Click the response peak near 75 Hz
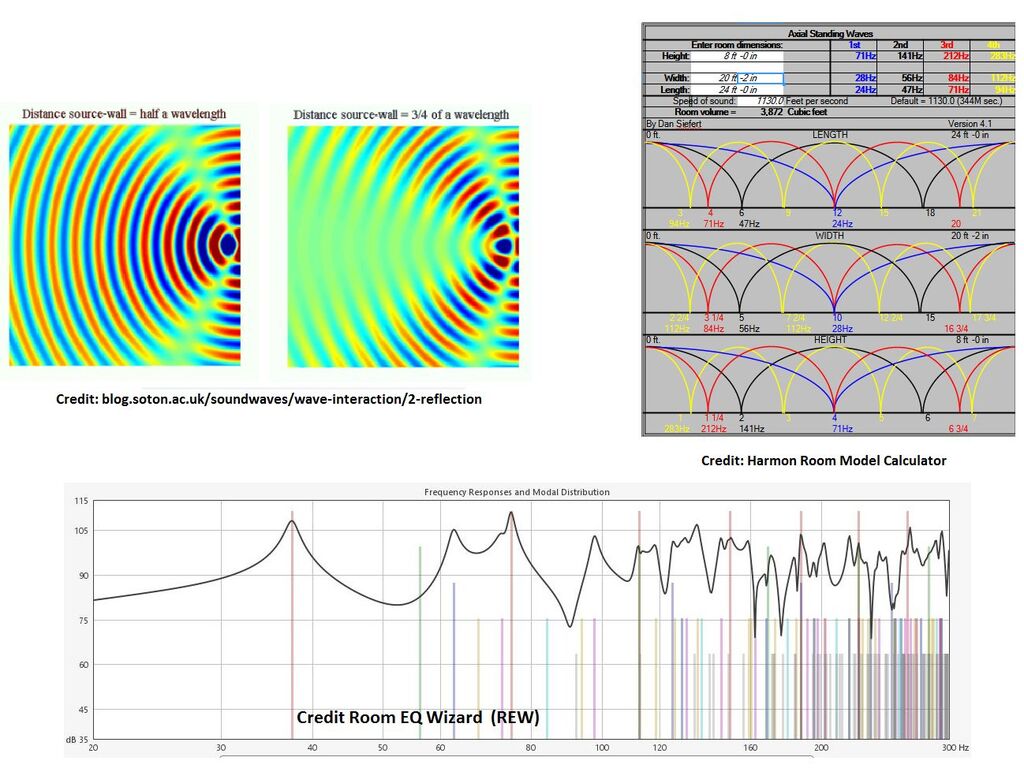 coord(511,515)
